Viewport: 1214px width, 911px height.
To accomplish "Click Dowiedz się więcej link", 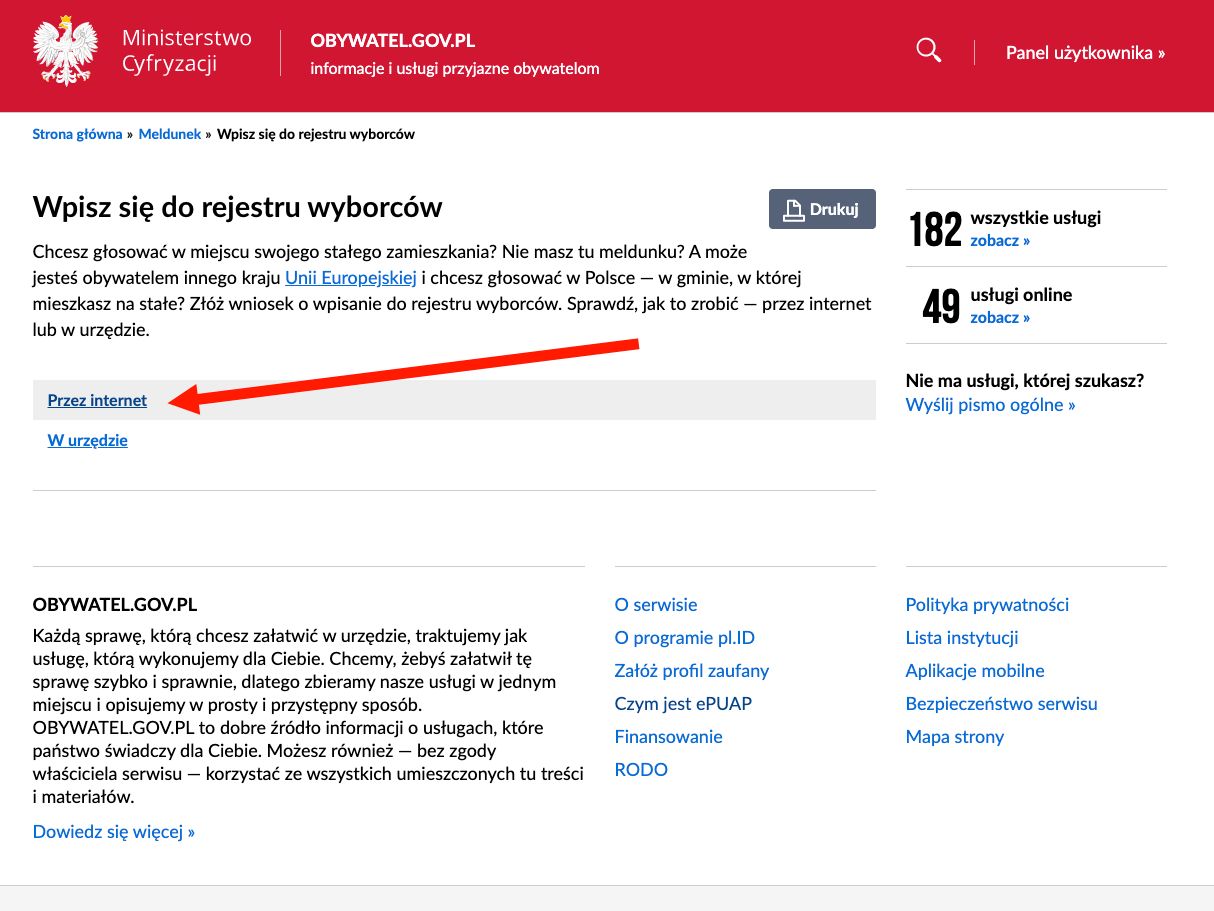I will coord(114,831).
